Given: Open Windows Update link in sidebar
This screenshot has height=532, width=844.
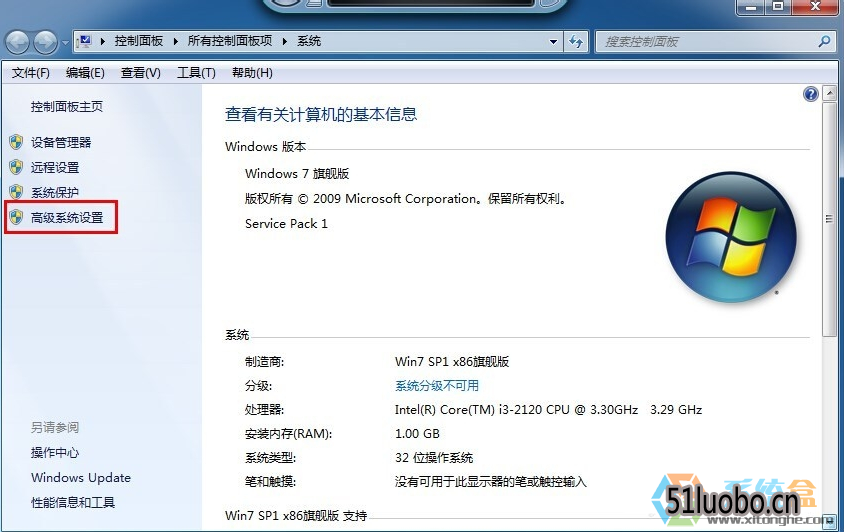Looking at the screenshot, I should pyautogui.click(x=81, y=478).
